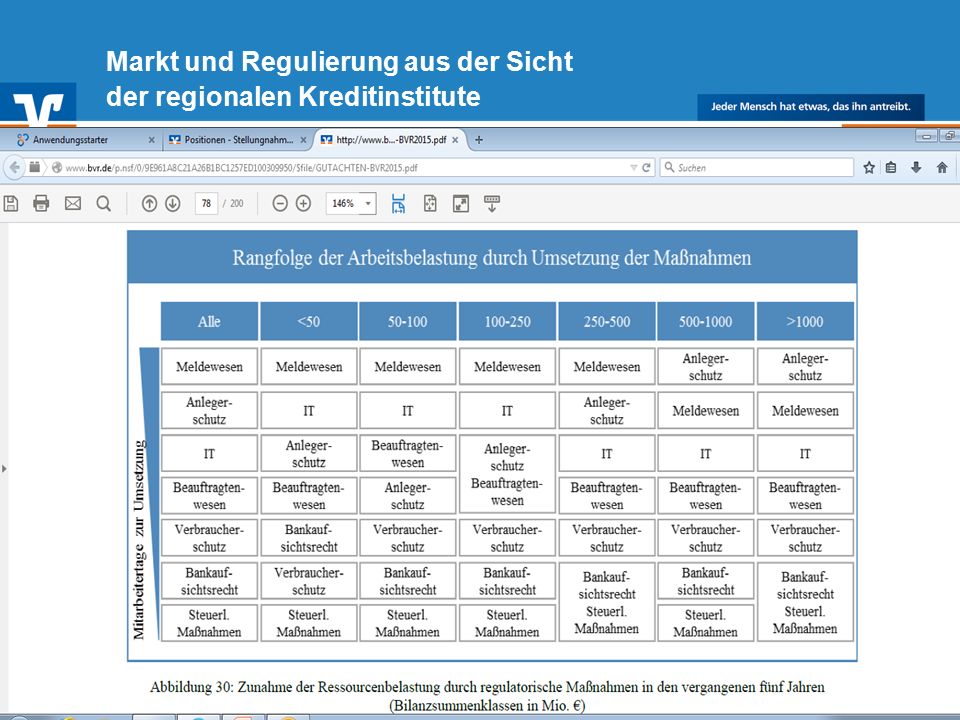This screenshot has height=720, width=960.
Task: Click the page number field showing 78
Action: pos(206,203)
